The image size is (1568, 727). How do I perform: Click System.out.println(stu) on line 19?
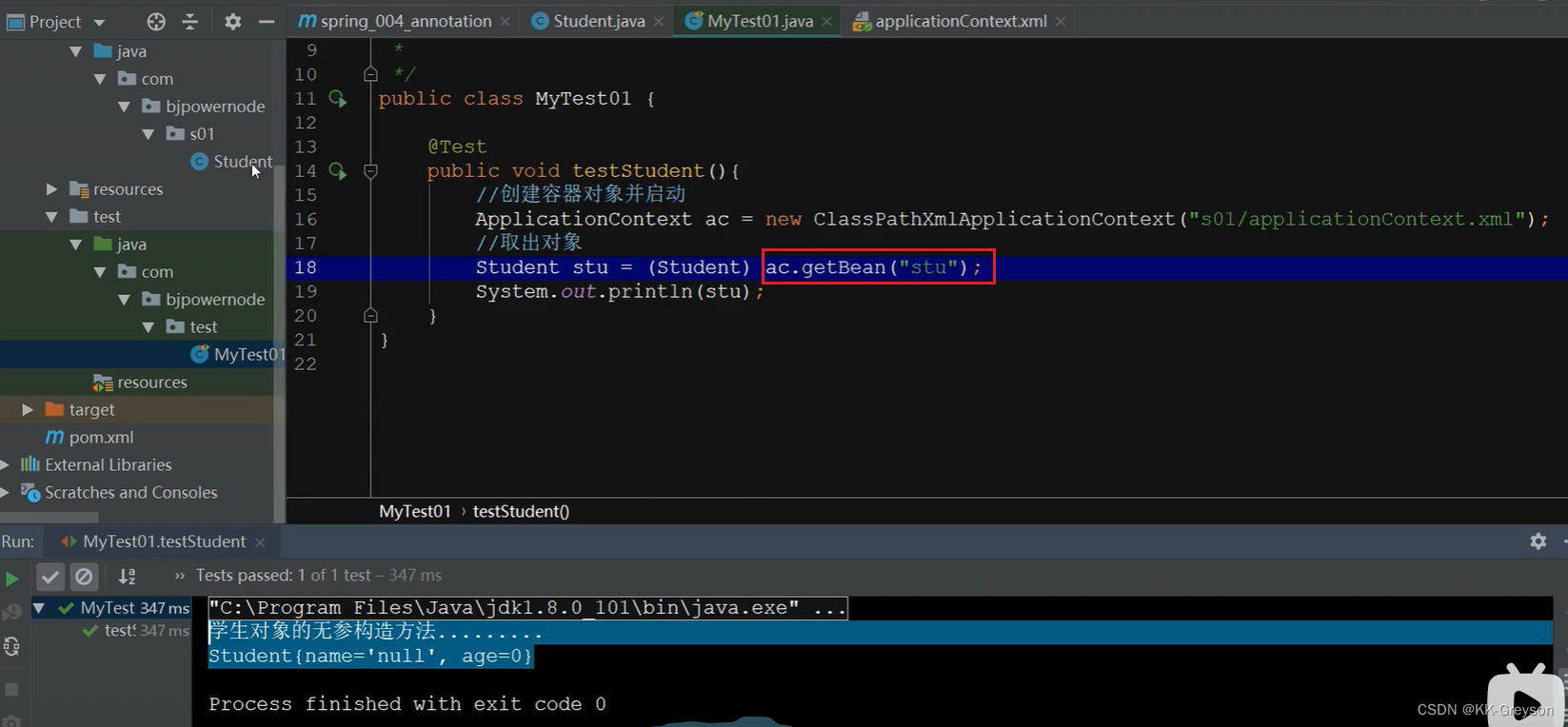tap(620, 291)
